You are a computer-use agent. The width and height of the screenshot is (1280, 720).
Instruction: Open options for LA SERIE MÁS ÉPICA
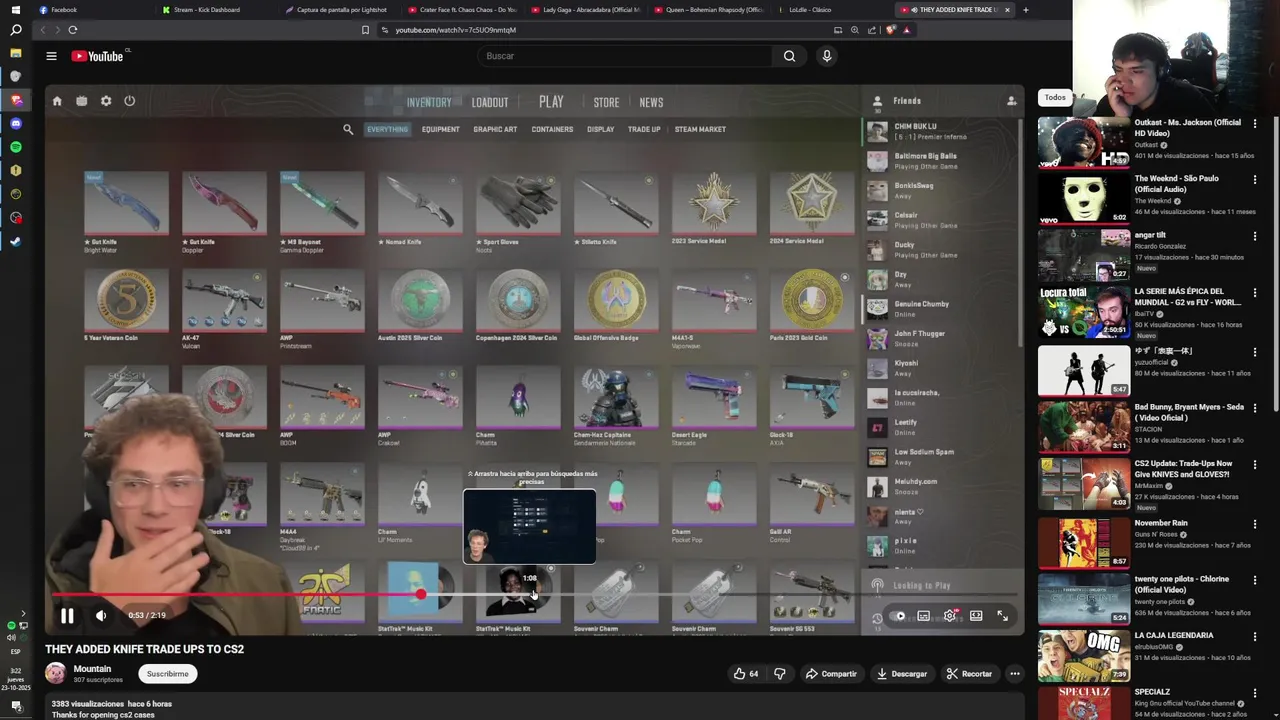(1255, 293)
